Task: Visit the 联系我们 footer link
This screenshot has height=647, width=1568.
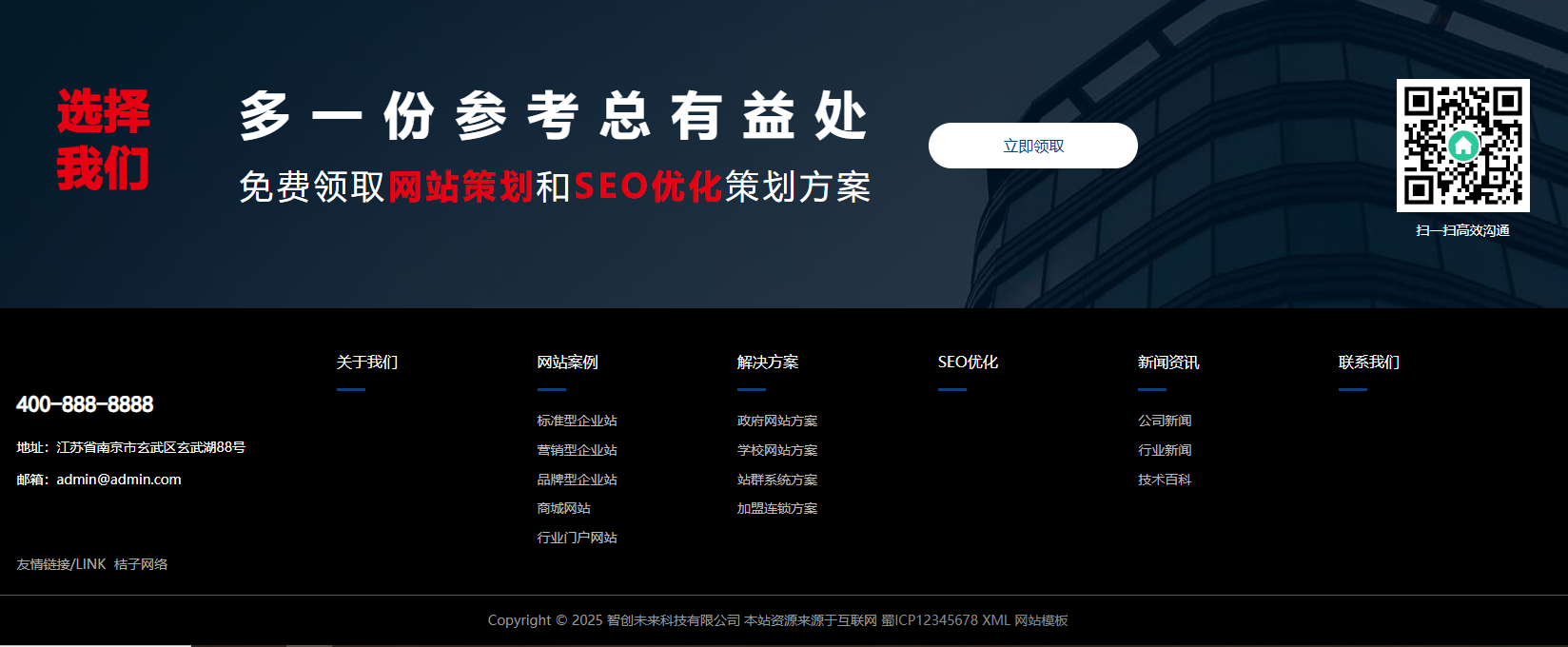Action: [x=1368, y=363]
